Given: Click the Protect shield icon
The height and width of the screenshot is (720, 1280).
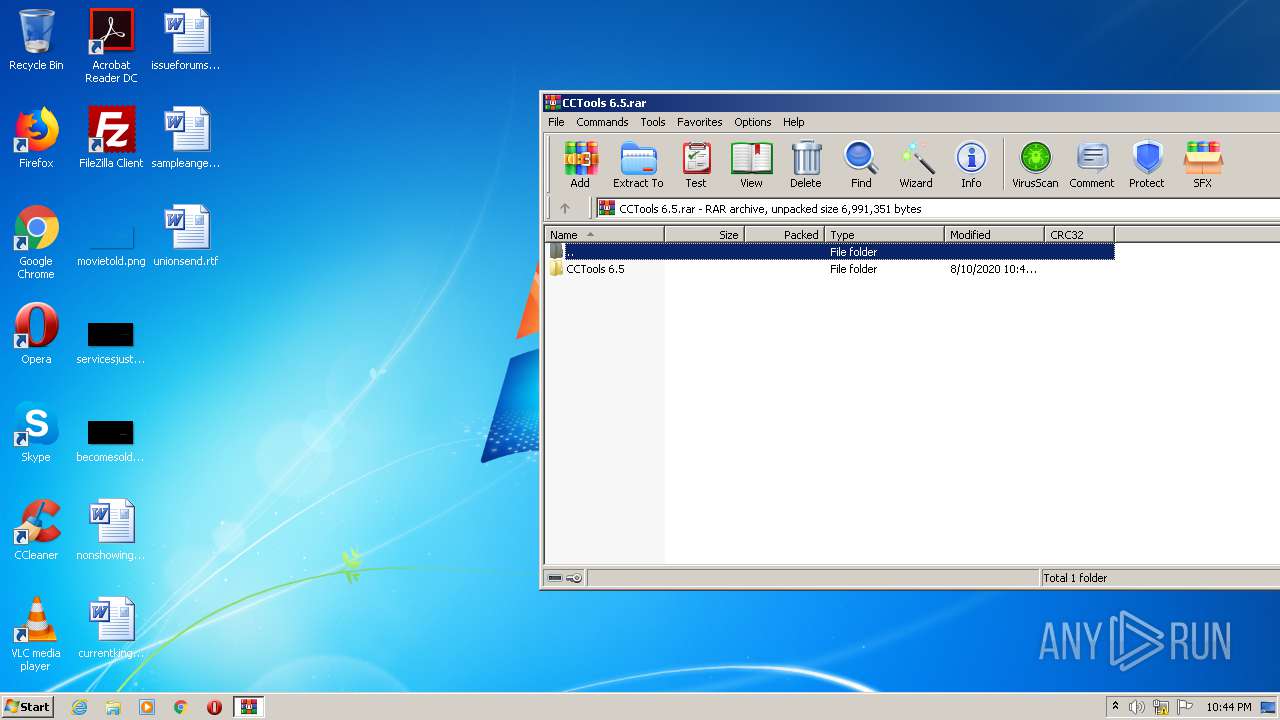Looking at the screenshot, I should [x=1147, y=164].
